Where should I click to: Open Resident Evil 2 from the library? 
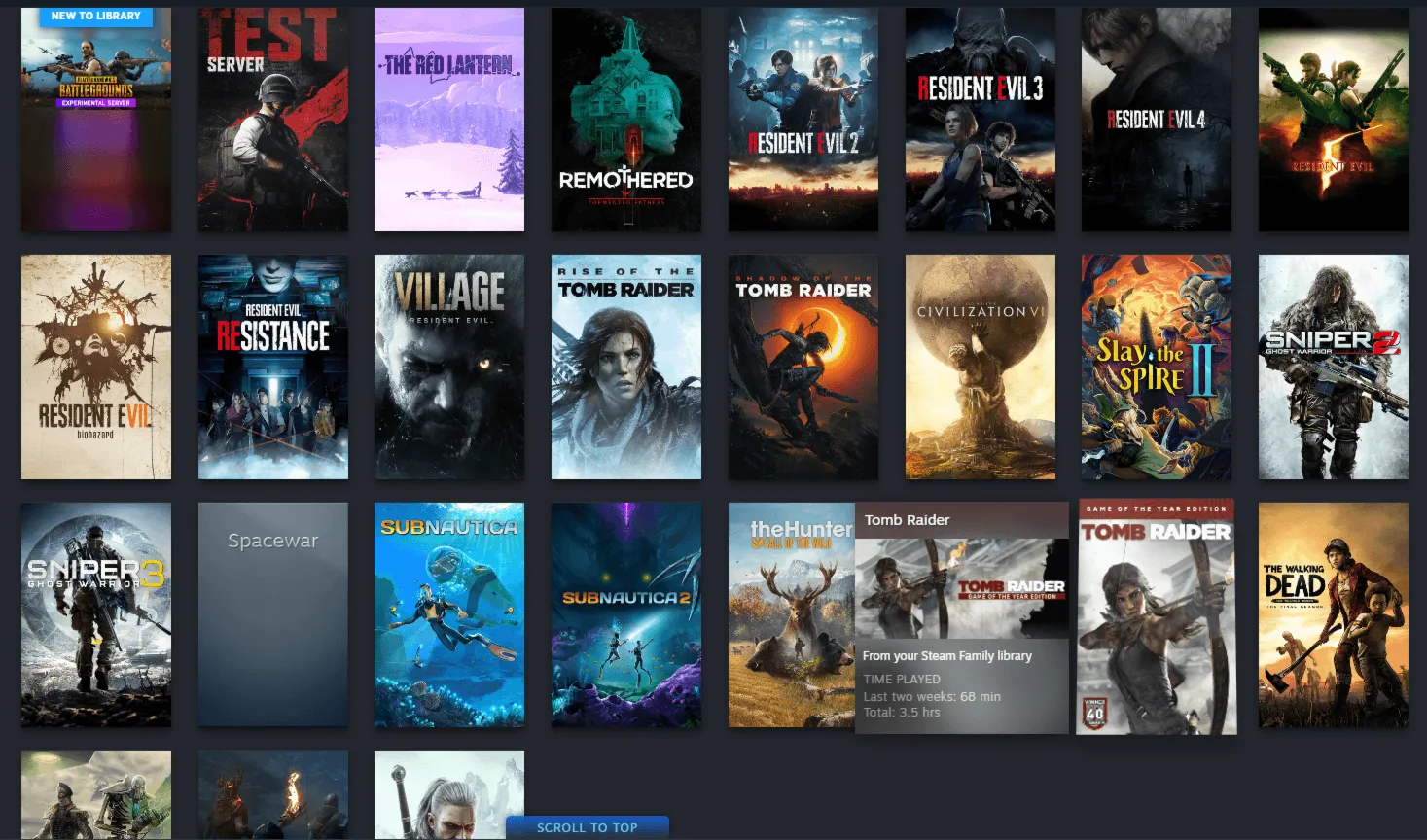click(x=803, y=120)
